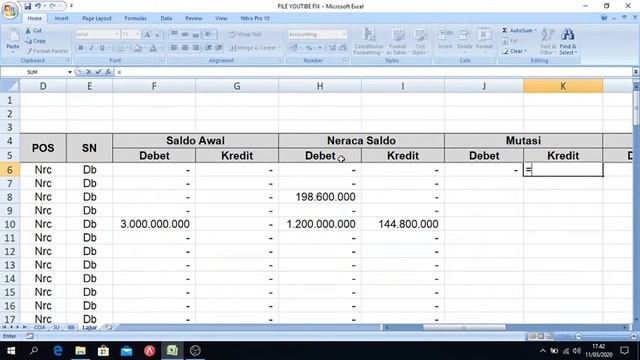Save the workbook from Quick Access Toolbar

[x=27, y=6]
